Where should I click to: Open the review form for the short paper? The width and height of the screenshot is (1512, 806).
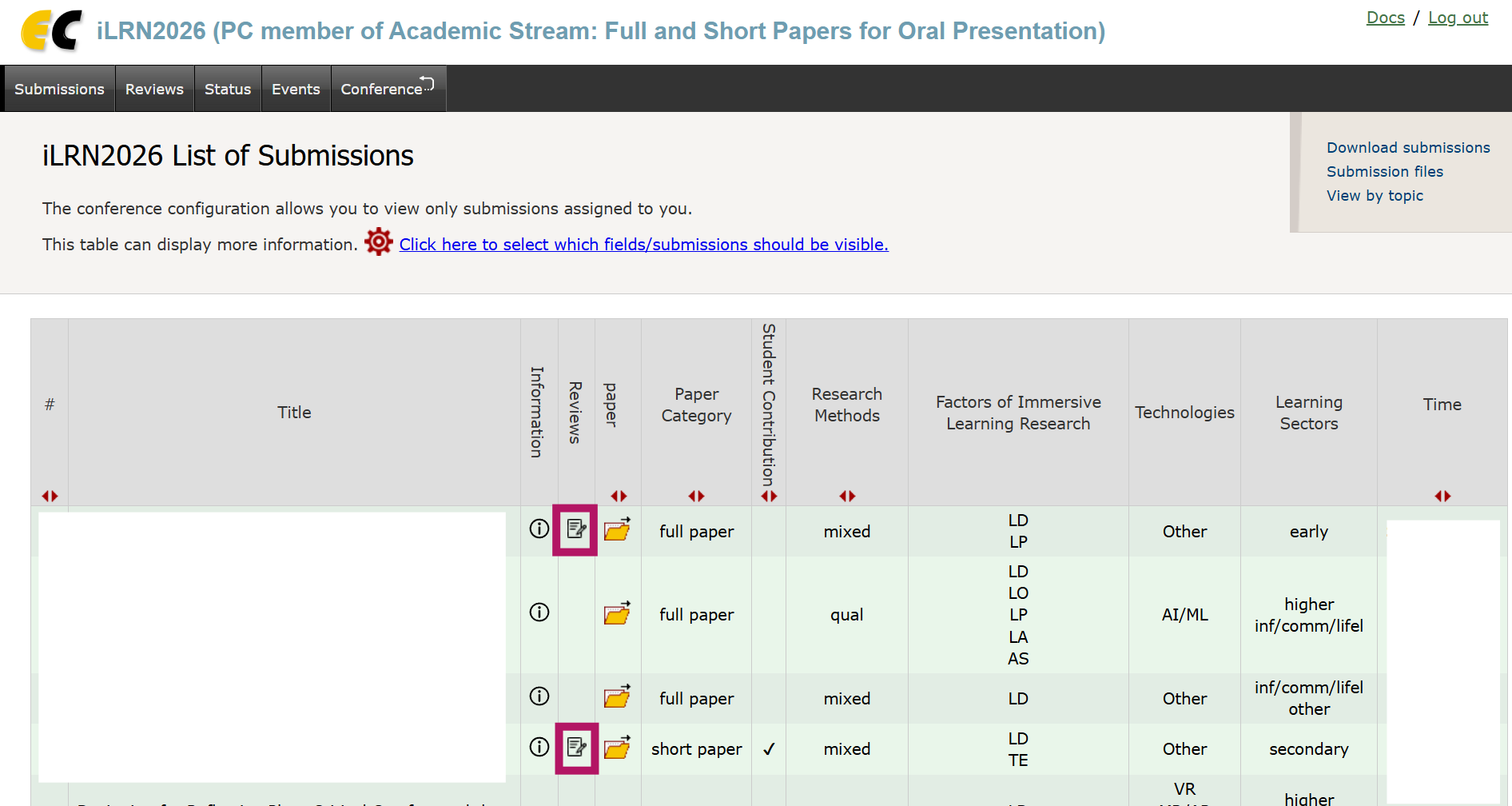(x=575, y=748)
